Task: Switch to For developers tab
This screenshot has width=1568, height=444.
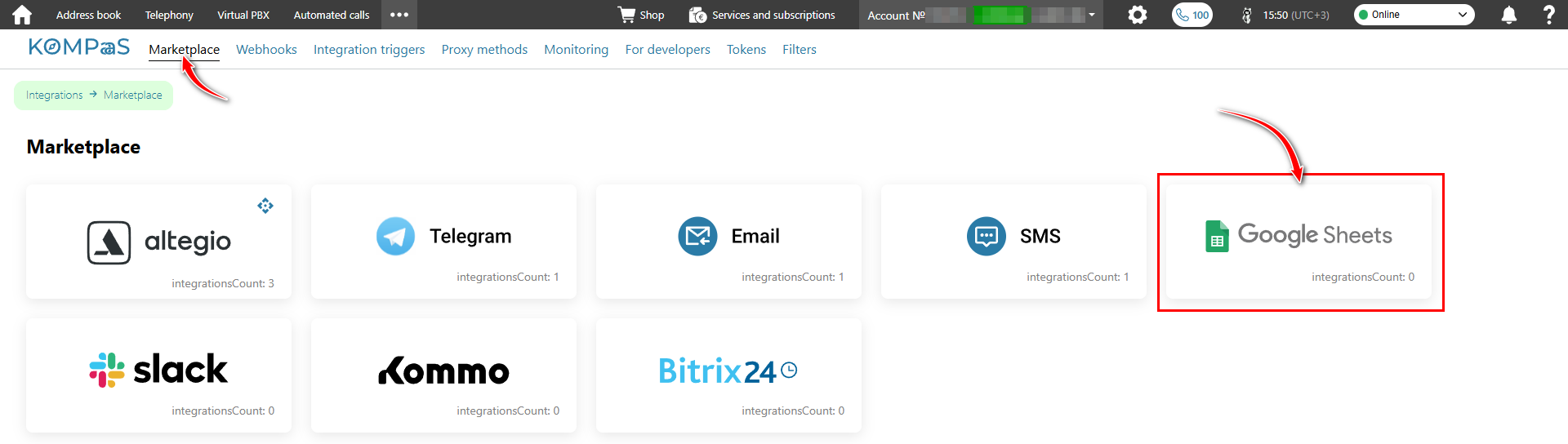Action: [x=668, y=50]
